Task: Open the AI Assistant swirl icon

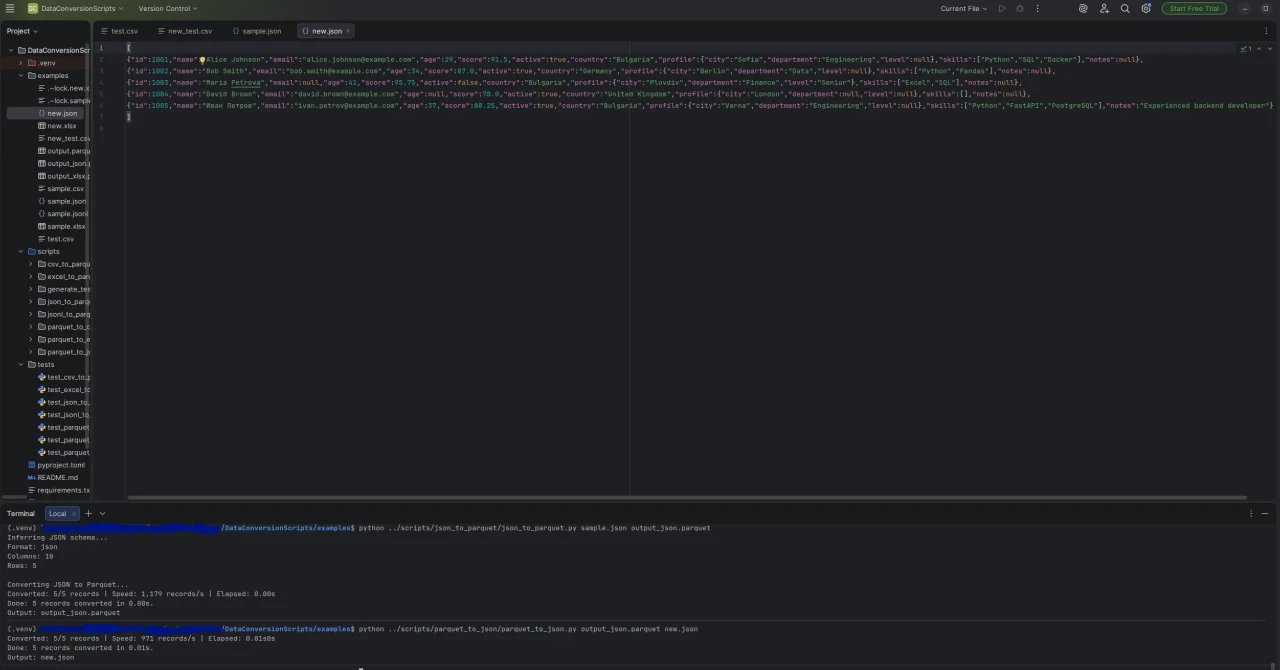Action: pyautogui.click(x=1083, y=8)
